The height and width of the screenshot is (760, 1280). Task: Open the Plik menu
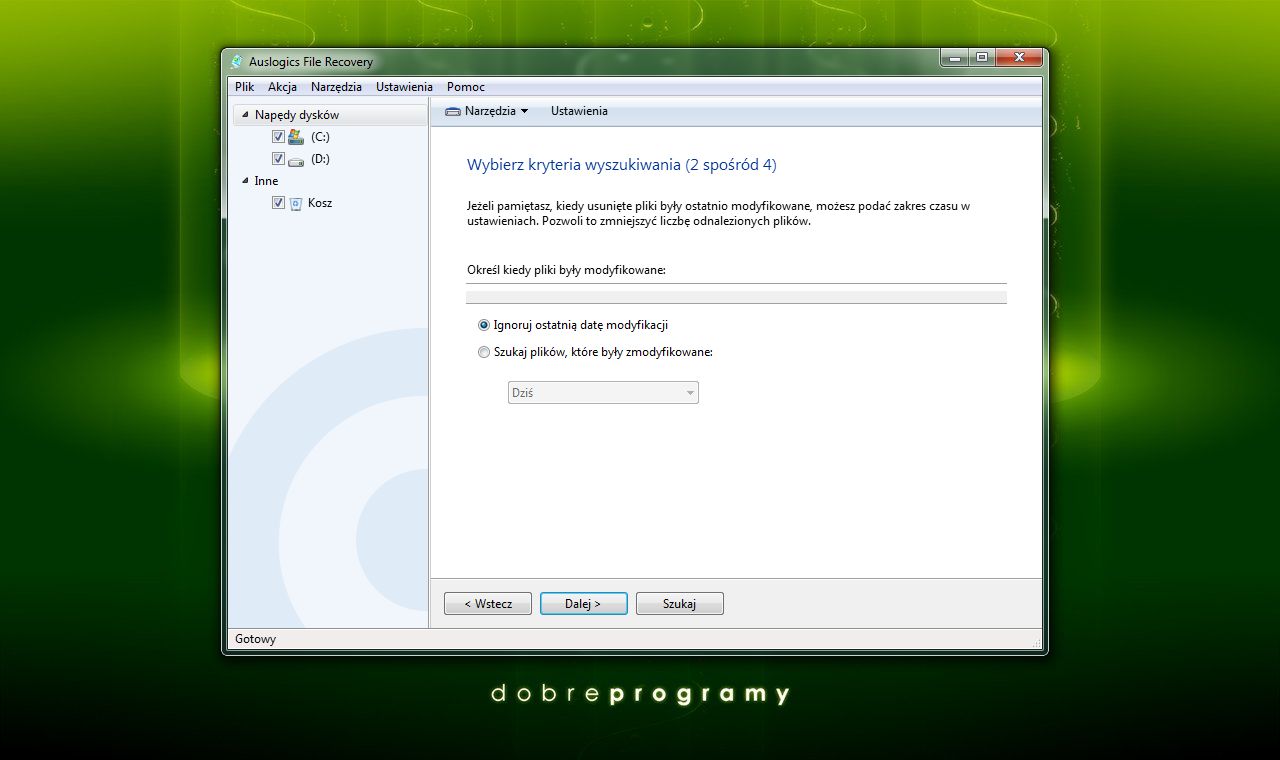(x=245, y=87)
